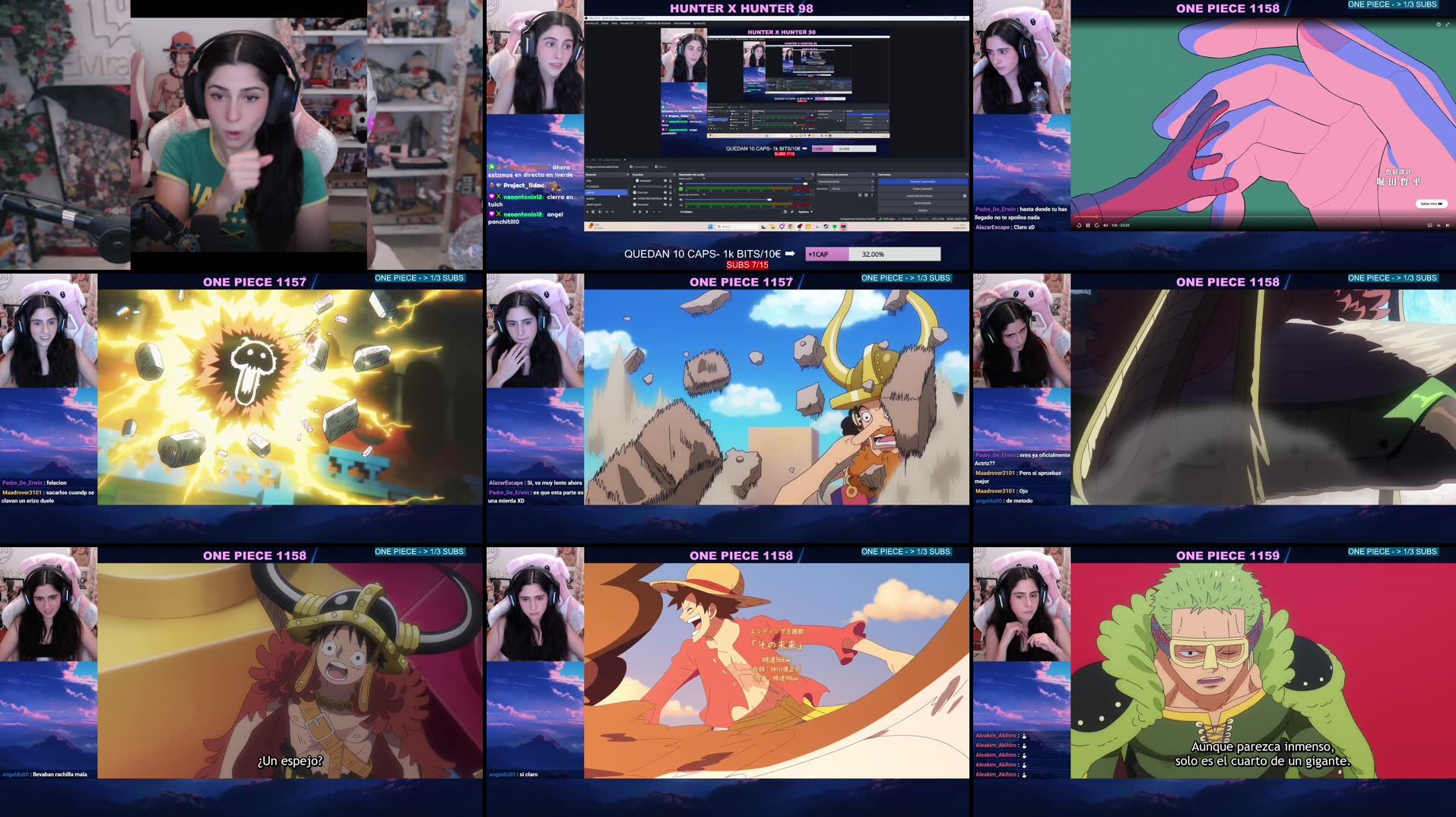
Task: Mute the video player volume icon
Action: pyautogui.click(x=1105, y=225)
